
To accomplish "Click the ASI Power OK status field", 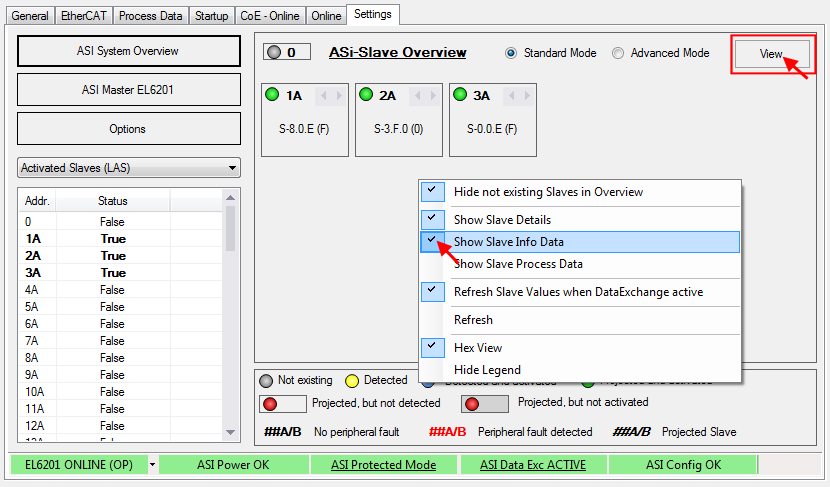I will [x=233, y=465].
